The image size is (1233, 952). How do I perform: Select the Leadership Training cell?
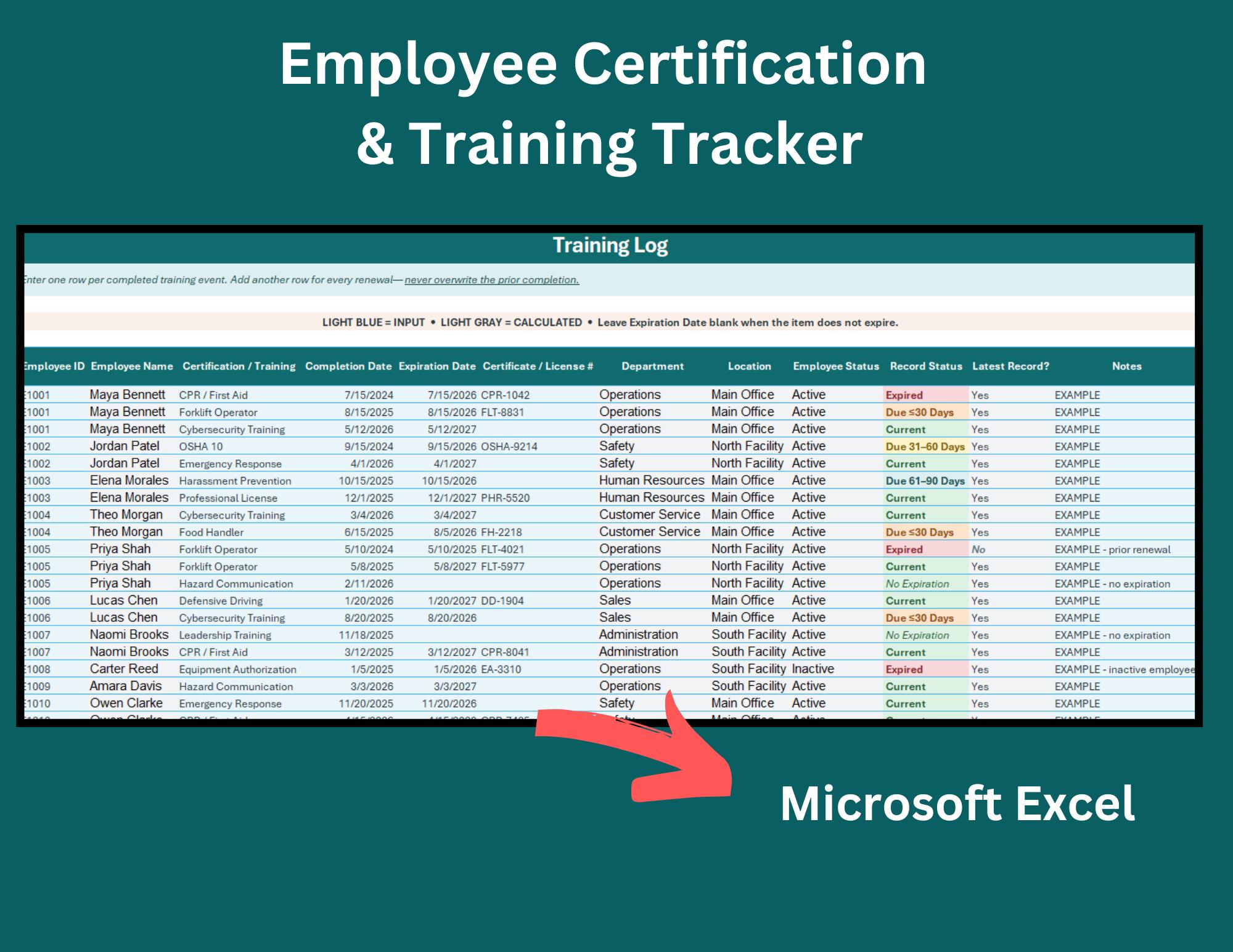point(225,635)
